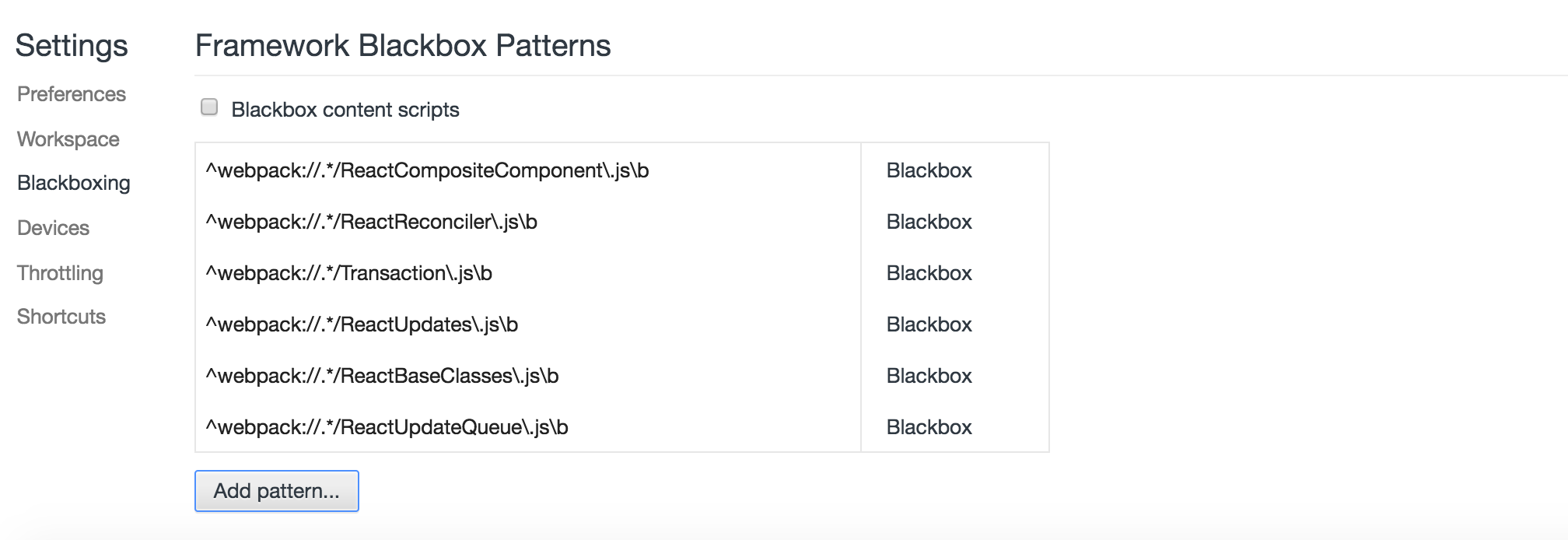Change Blackbox behavior for ReactReconciler pattern
The image size is (1568, 540).
[929, 222]
